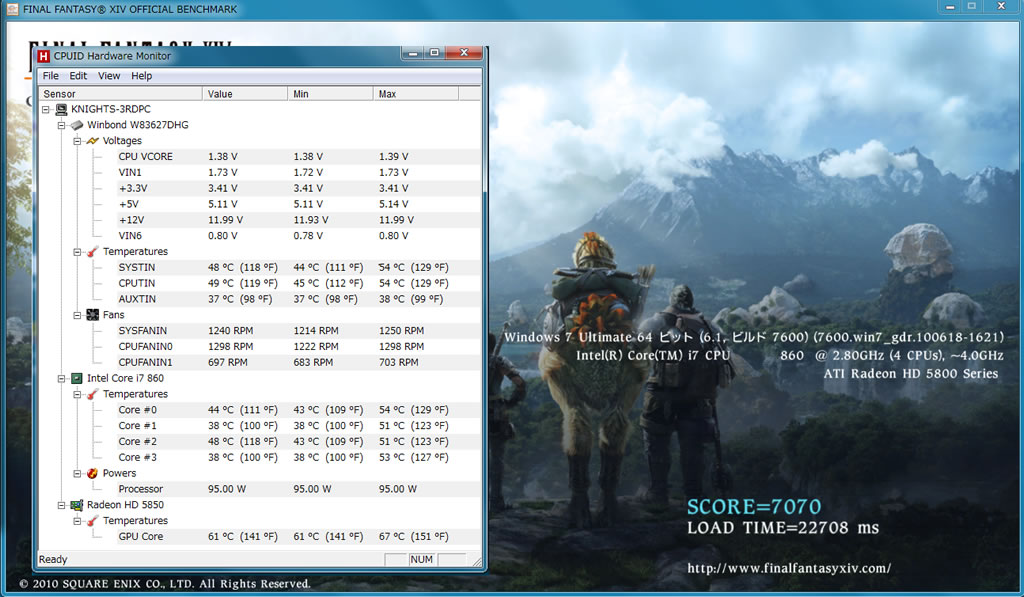The image size is (1024, 597).
Task: Collapse the Fans group
Action: [x=77, y=315]
